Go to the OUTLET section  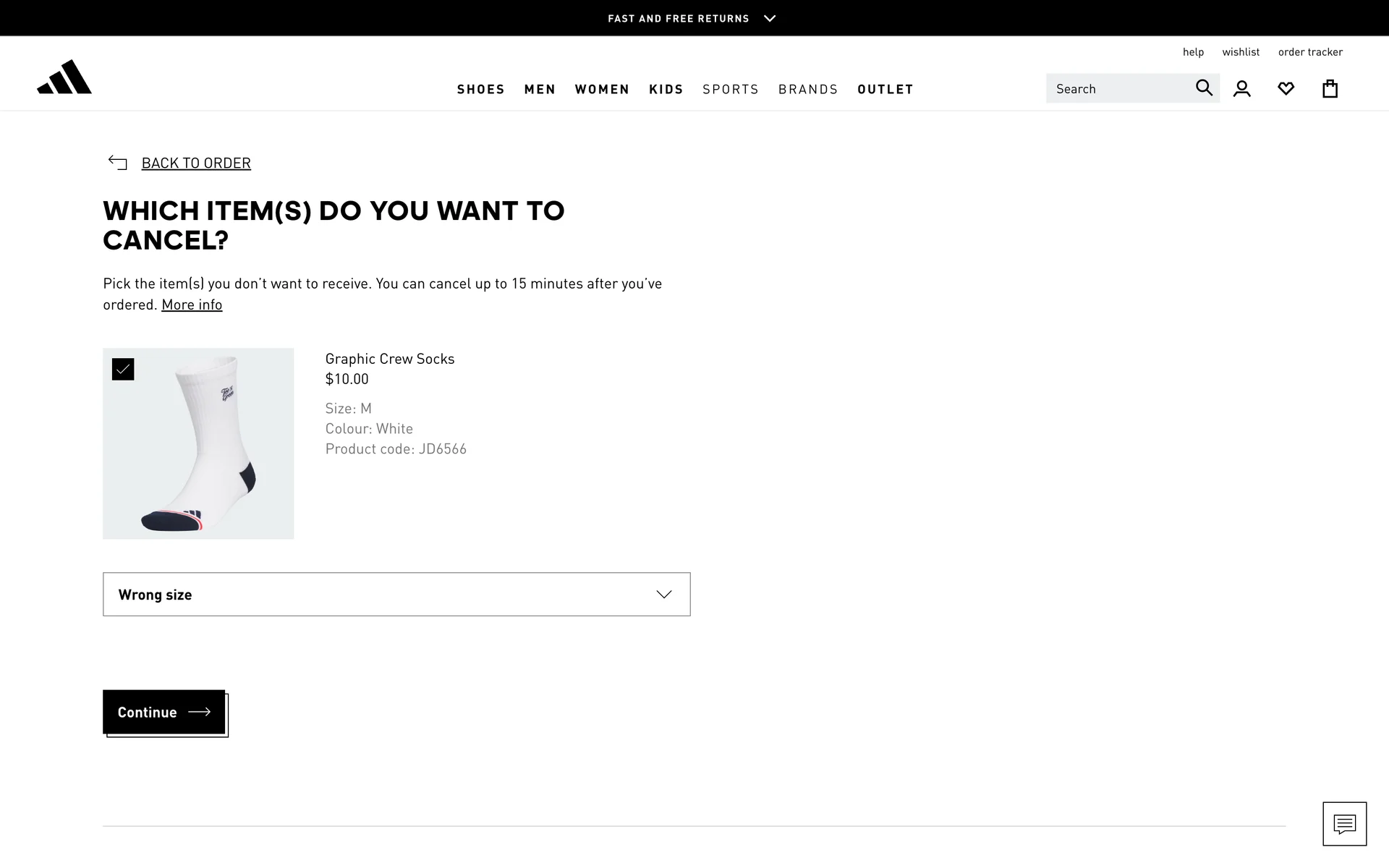coord(885,89)
